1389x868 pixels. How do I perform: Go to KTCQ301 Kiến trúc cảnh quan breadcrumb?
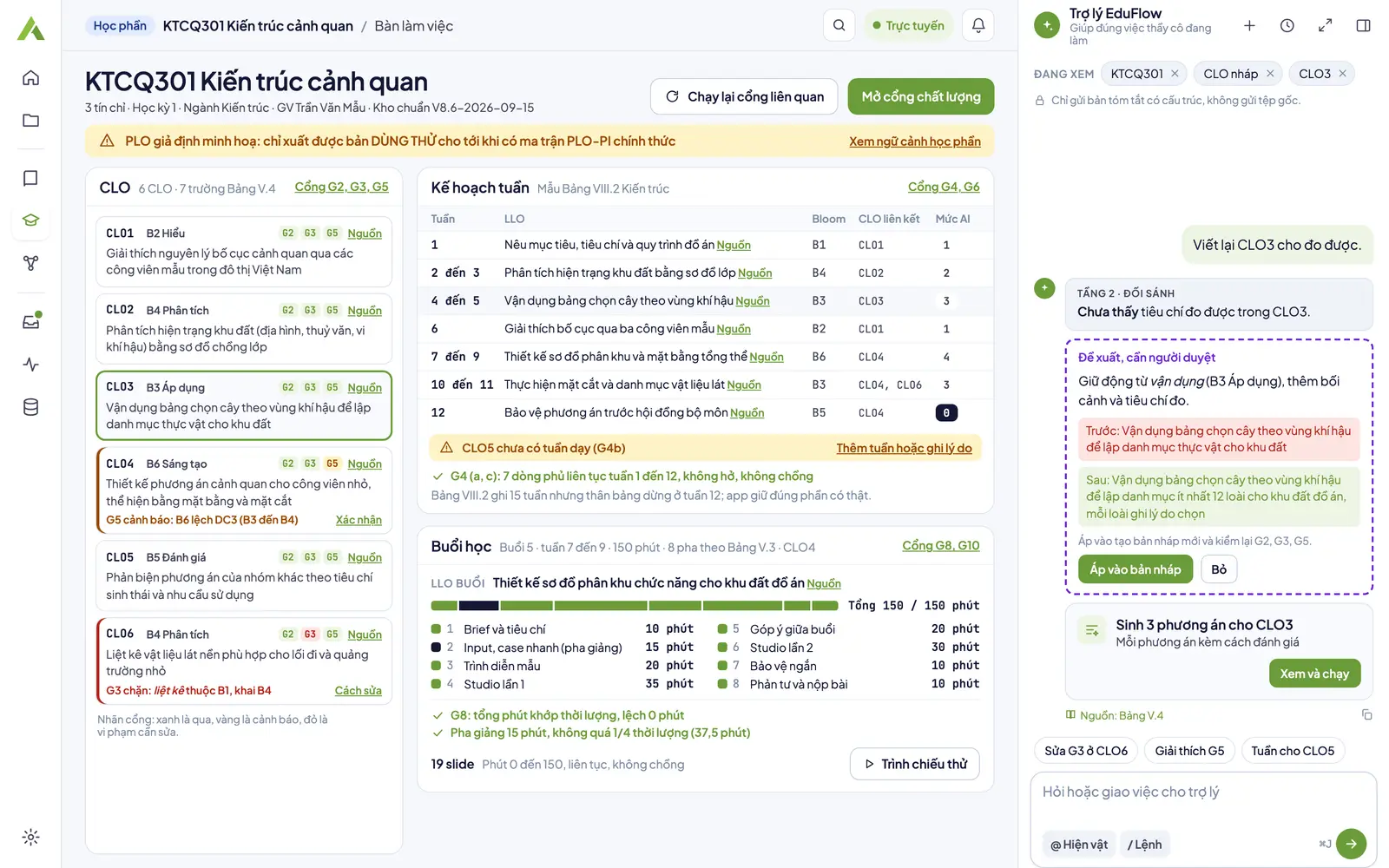click(x=258, y=26)
